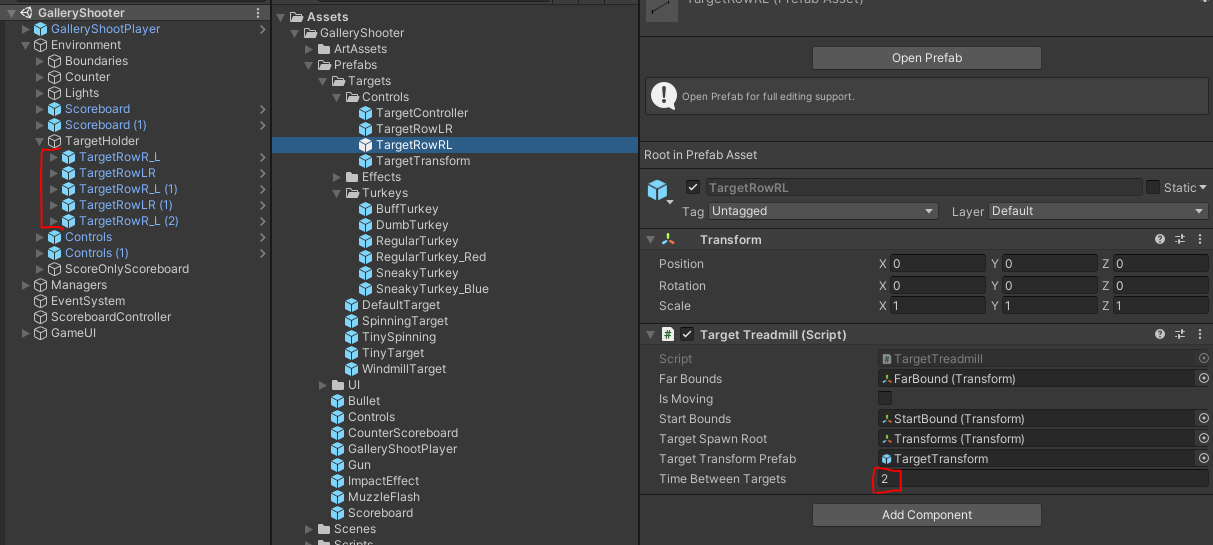Disable the Target Treadmill script checkbox
The width and height of the screenshot is (1213, 545).
point(687,334)
